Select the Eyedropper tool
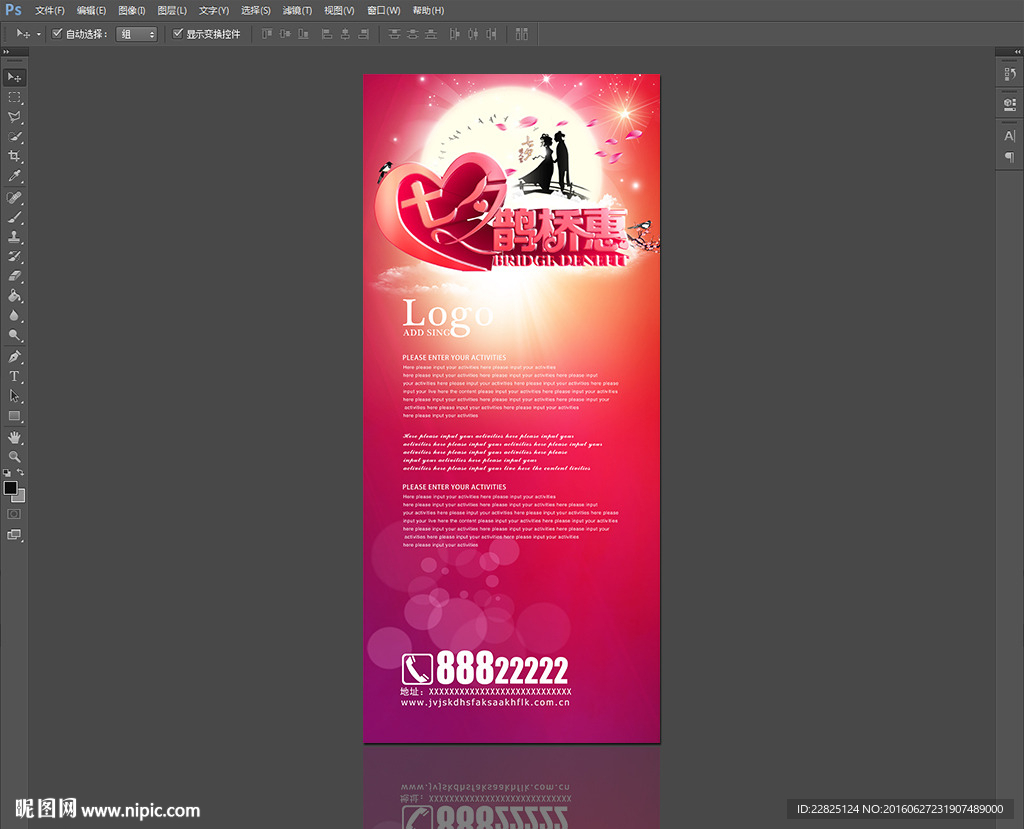Viewport: 1024px width, 829px height. pos(14,177)
